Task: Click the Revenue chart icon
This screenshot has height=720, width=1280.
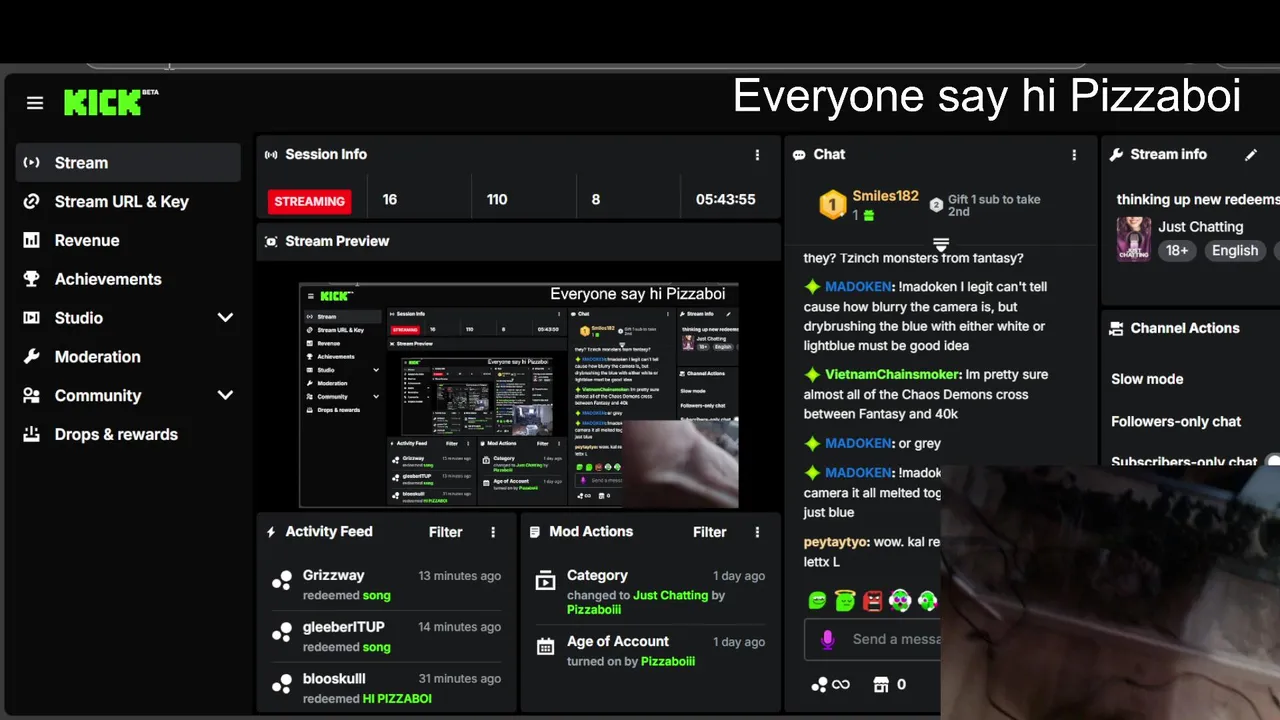Action: click(32, 241)
